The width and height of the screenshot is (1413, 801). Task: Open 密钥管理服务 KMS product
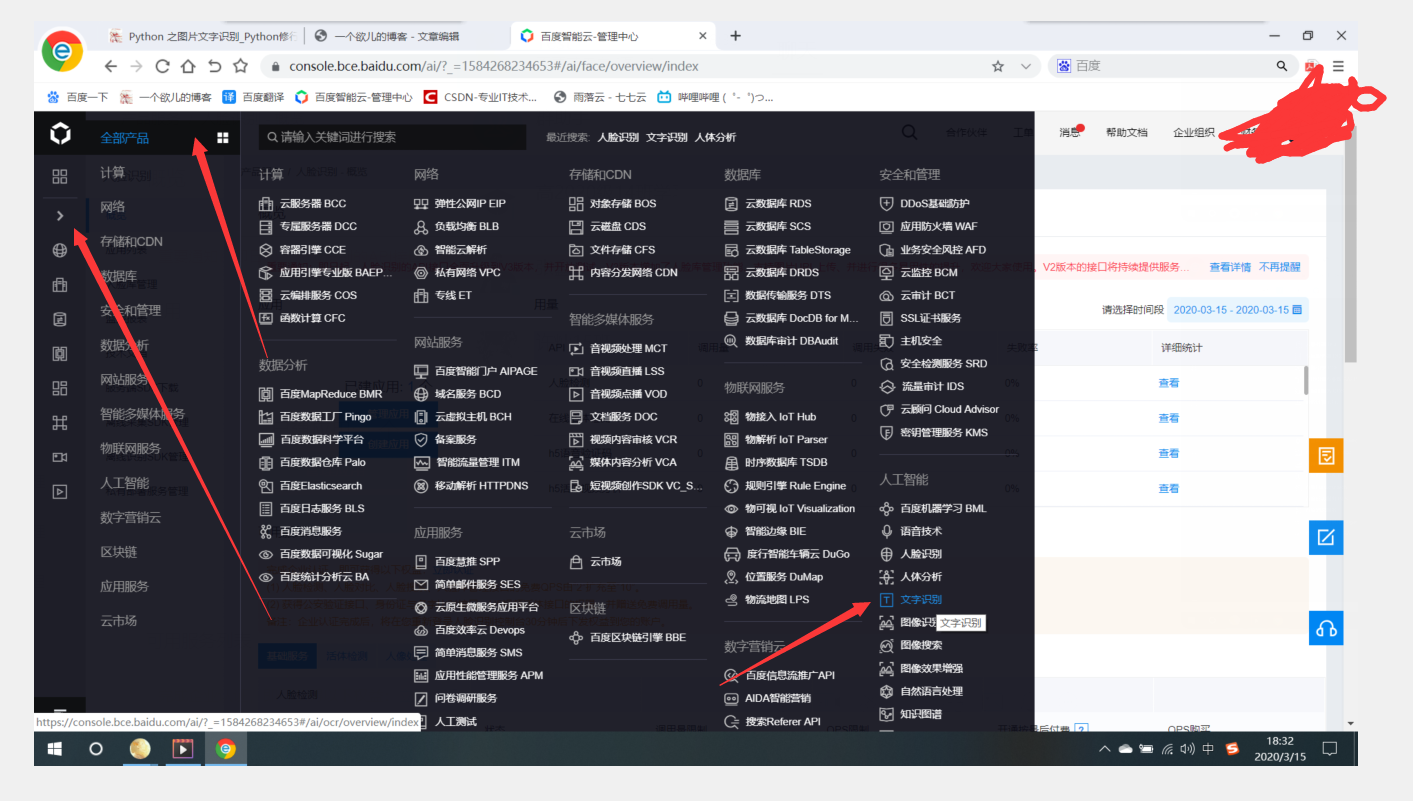click(x=944, y=432)
